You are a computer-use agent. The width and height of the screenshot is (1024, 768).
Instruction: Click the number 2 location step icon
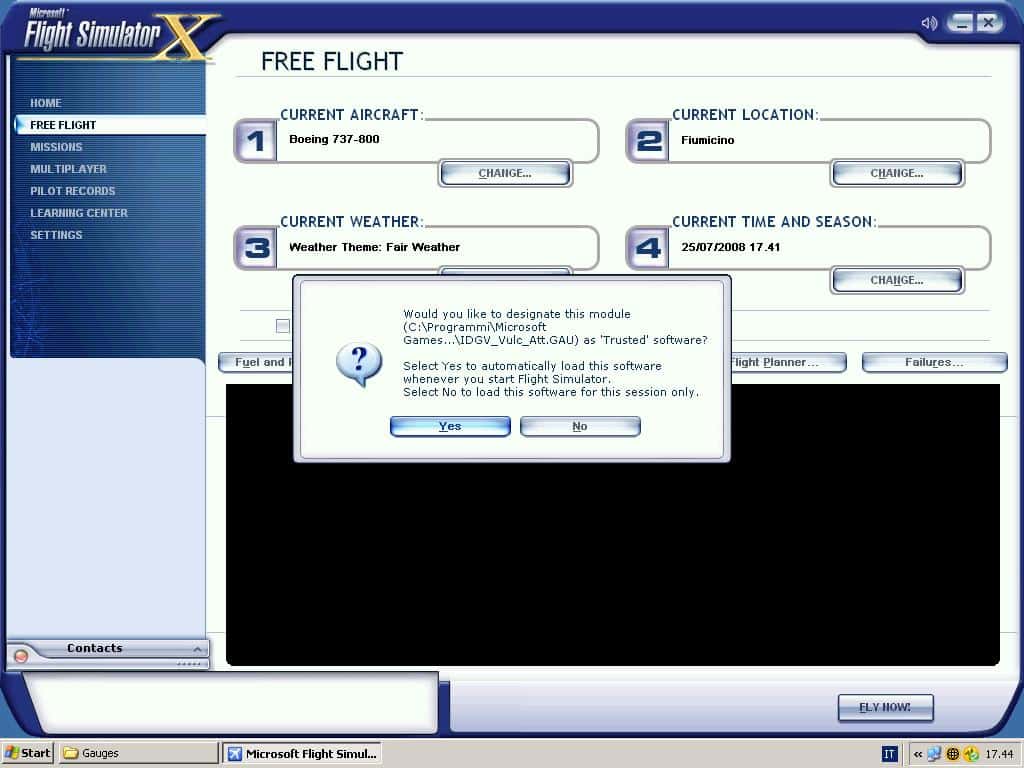pyautogui.click(x=649, y=141)
